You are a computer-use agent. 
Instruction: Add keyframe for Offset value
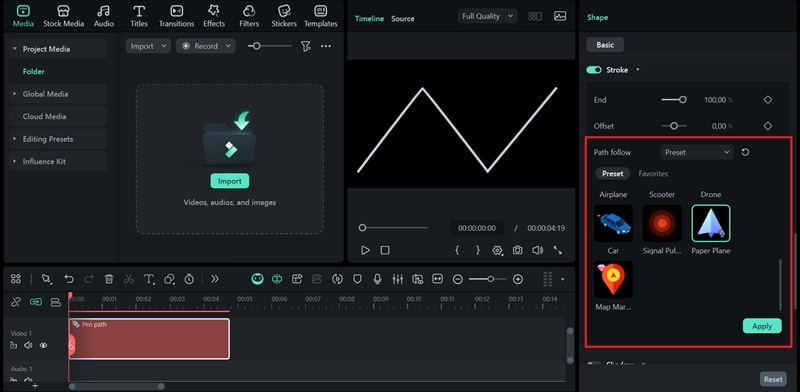click(768, 126)
